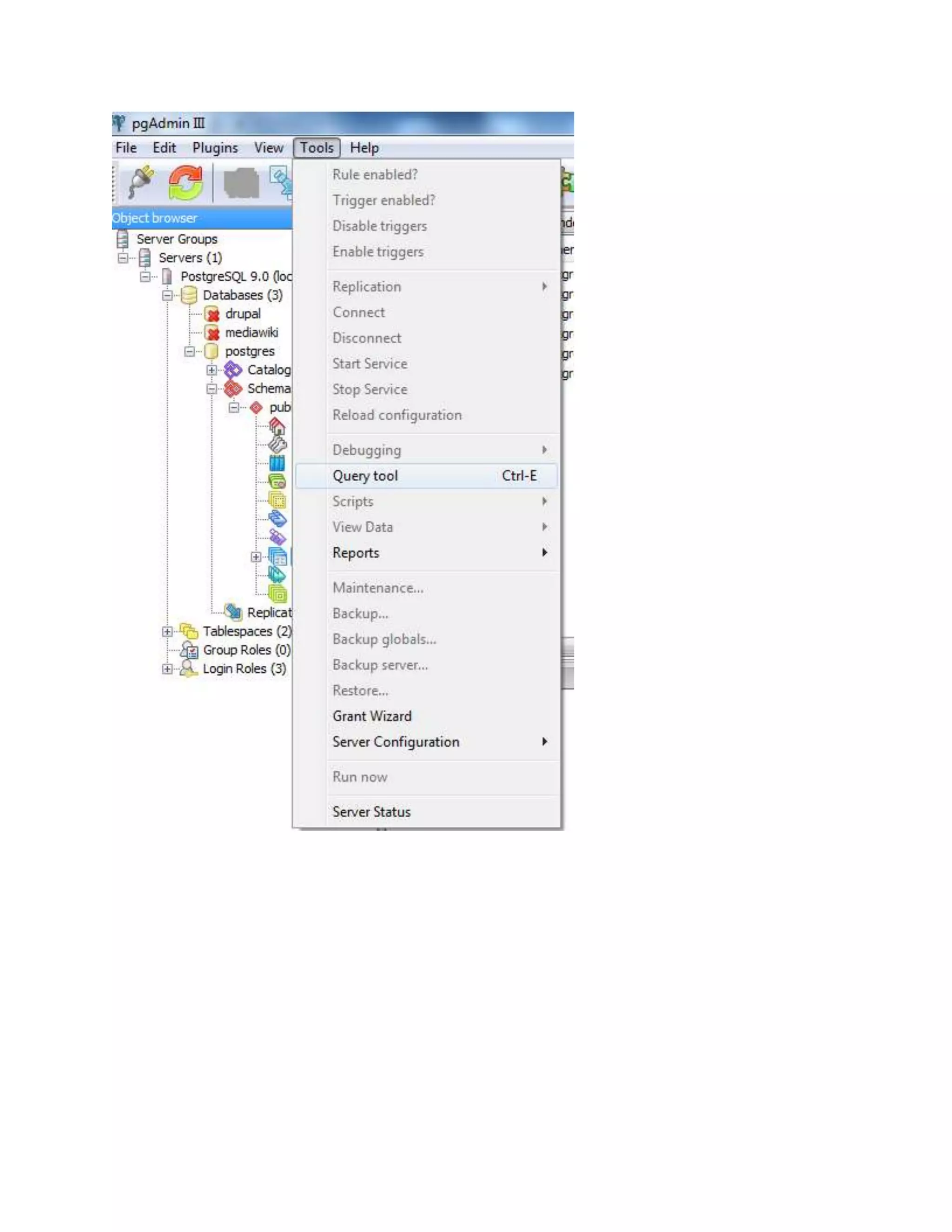
Task: Choose Query tool from Tools menu
Action: 426,476
